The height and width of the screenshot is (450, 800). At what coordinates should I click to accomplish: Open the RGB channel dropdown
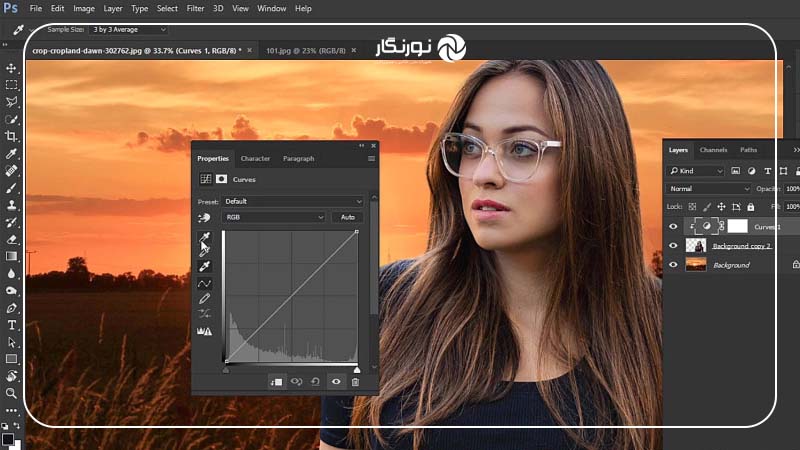(x=274, y=217)
